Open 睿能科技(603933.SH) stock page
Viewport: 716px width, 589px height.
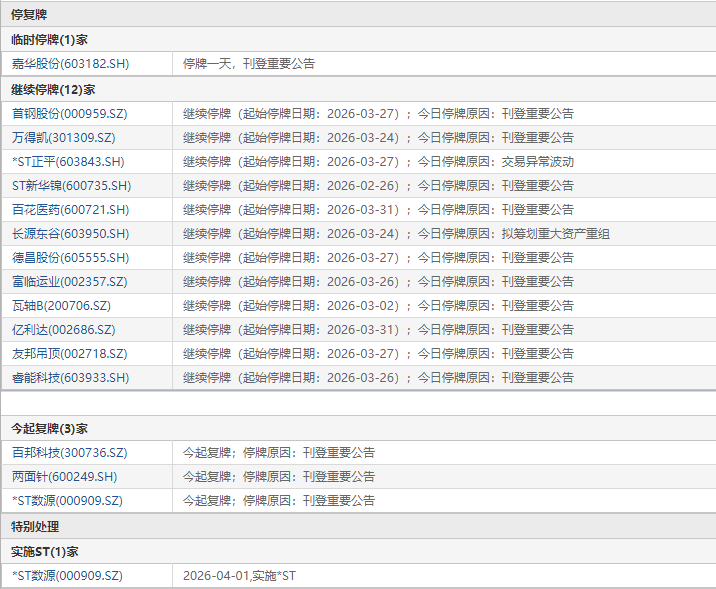tap(70, 377)
